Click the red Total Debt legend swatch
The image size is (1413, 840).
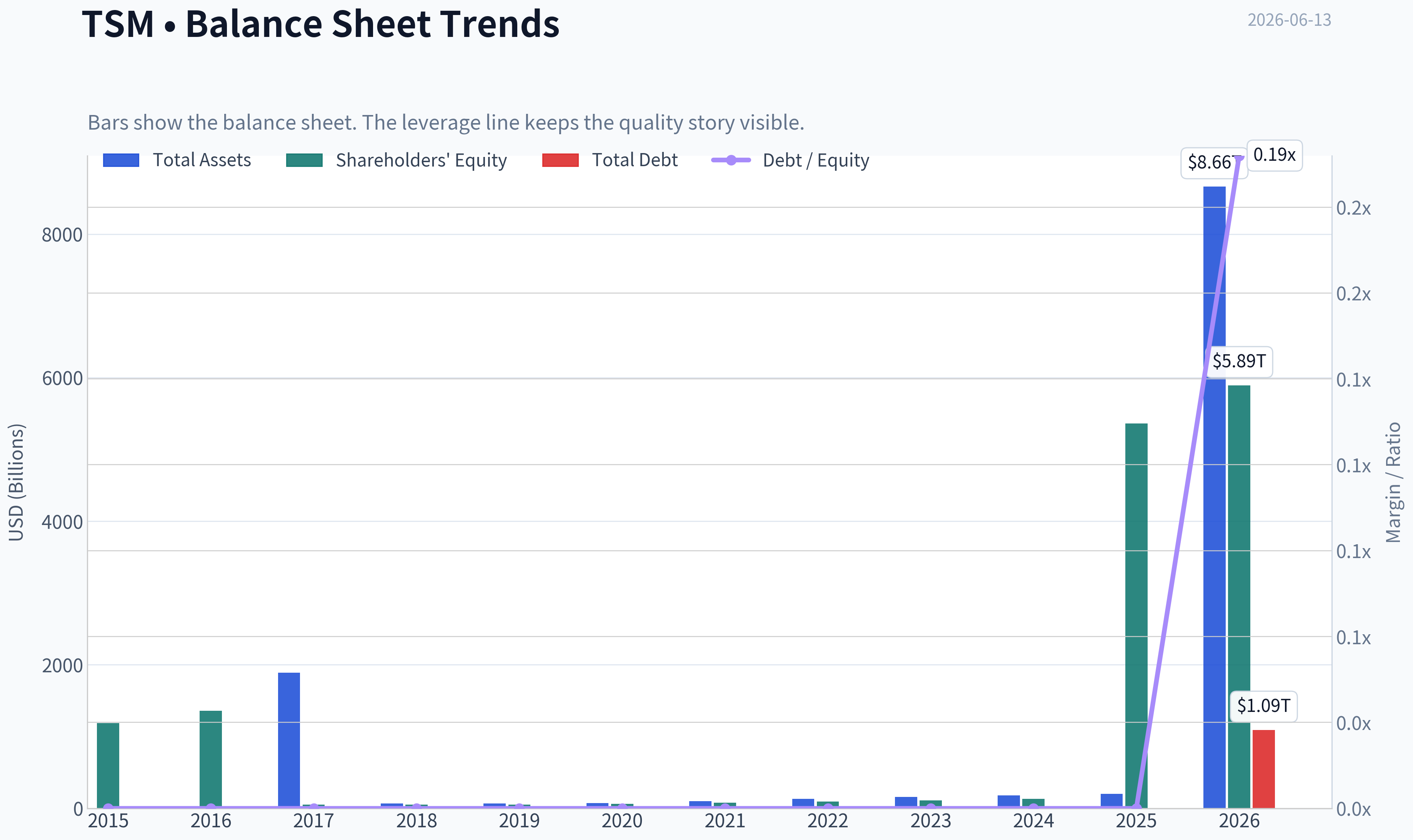pos(560,160)
